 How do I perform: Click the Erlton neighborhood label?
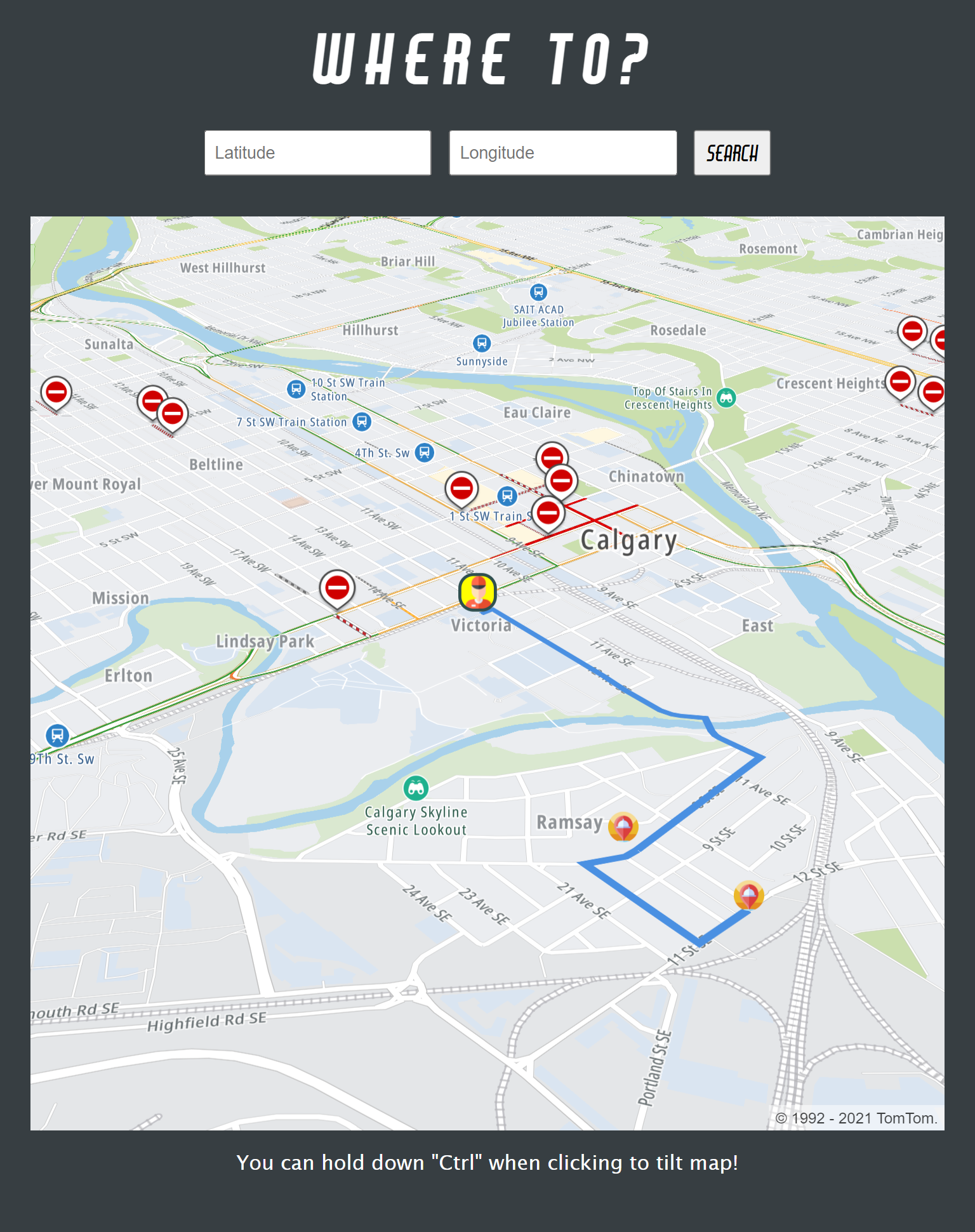[128, 675]
